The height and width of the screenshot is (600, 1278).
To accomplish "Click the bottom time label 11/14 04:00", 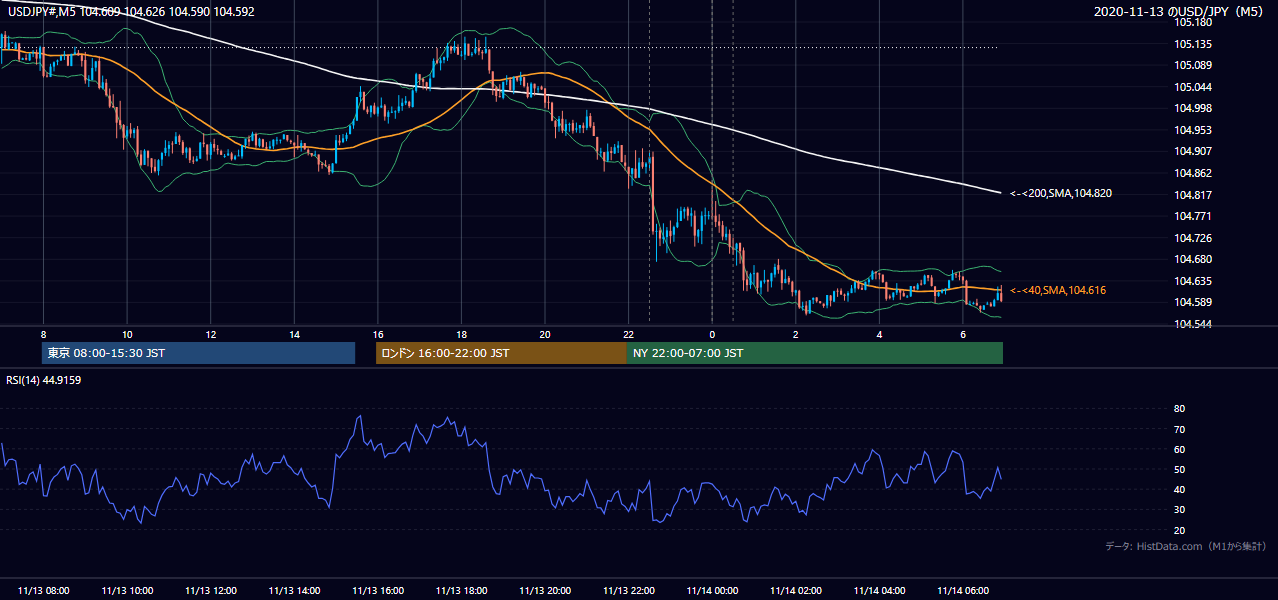I will point(879,591).
